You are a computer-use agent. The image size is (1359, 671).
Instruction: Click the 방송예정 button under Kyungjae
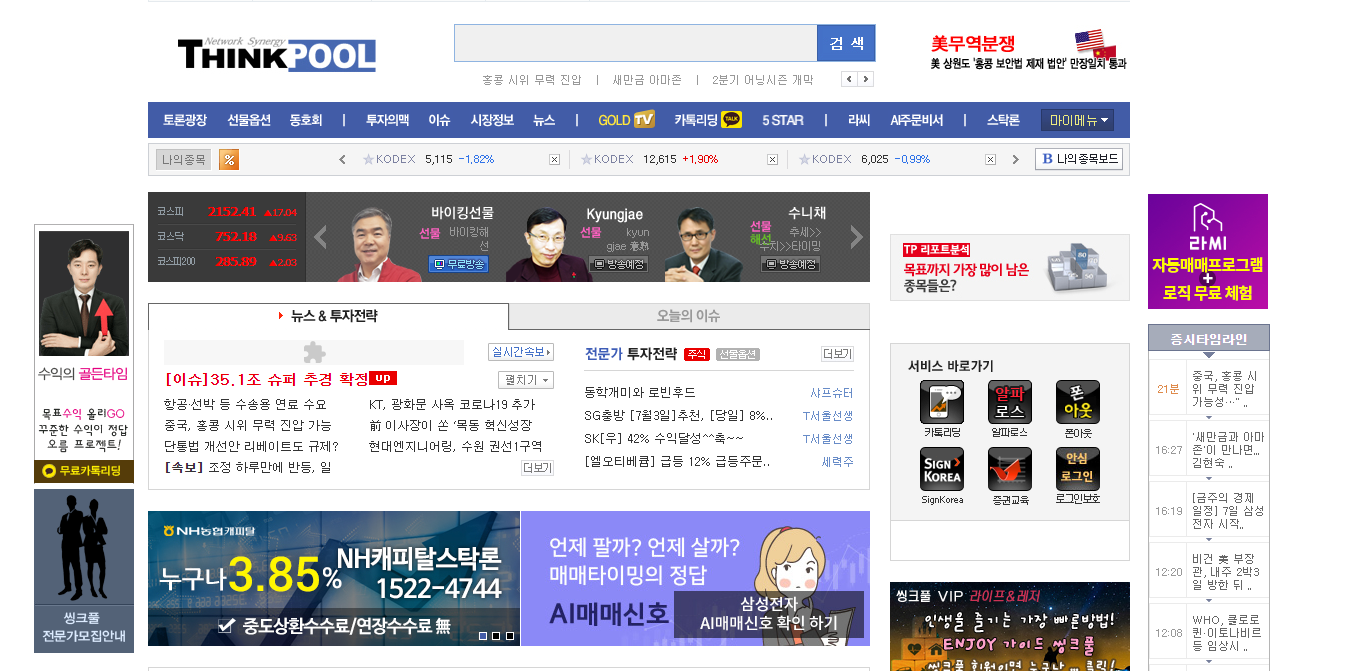(619, 264)
